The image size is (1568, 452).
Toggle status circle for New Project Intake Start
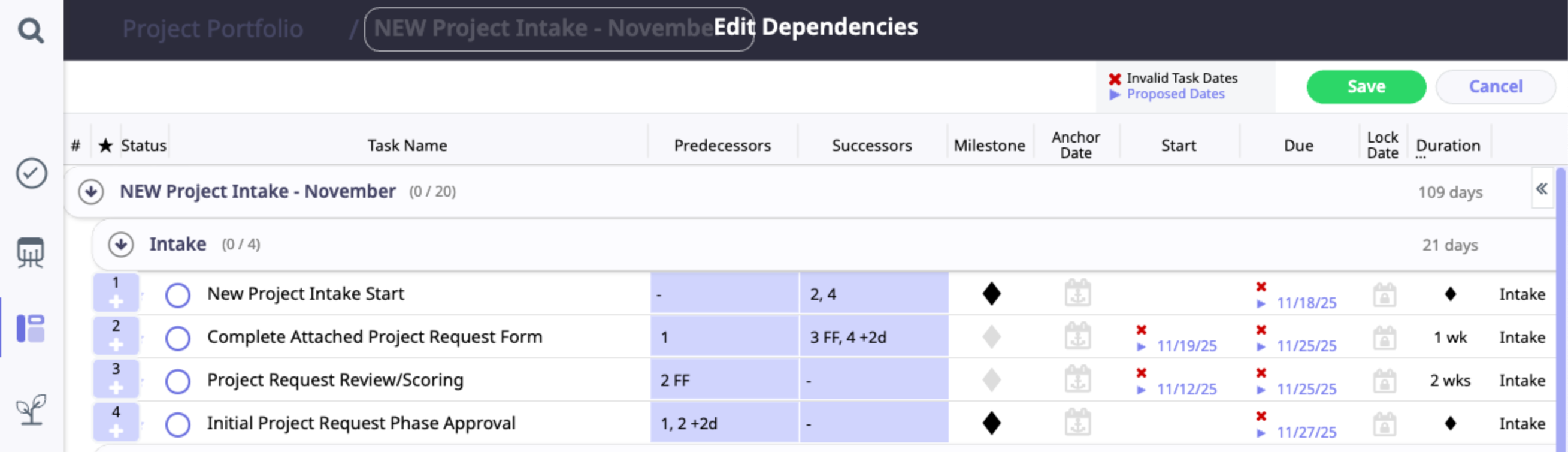(178, 295)
